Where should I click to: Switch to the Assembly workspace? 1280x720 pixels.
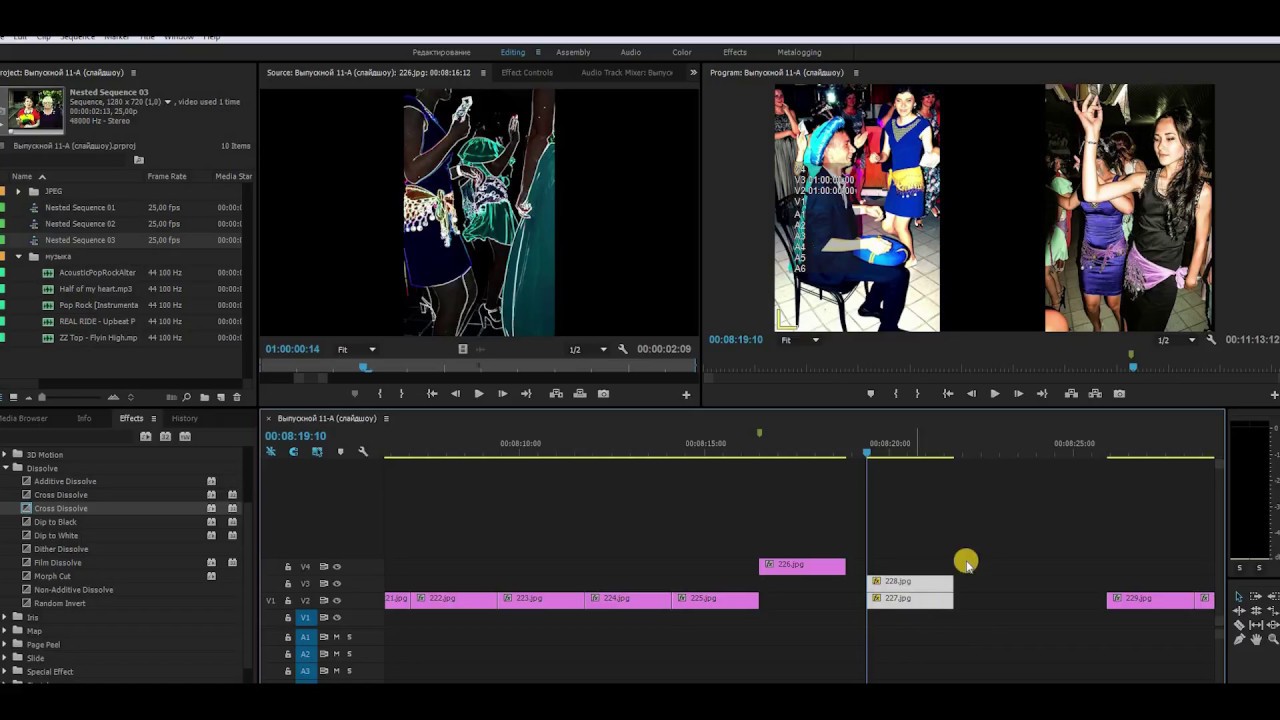pos(573,52)
